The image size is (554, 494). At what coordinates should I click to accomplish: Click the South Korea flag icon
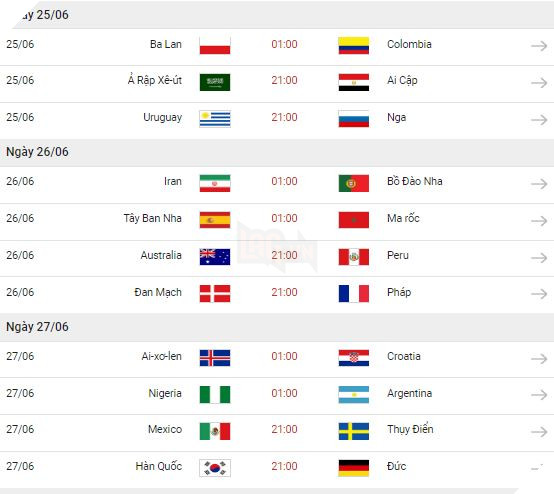pyautogui.click(x=215, y=468)
